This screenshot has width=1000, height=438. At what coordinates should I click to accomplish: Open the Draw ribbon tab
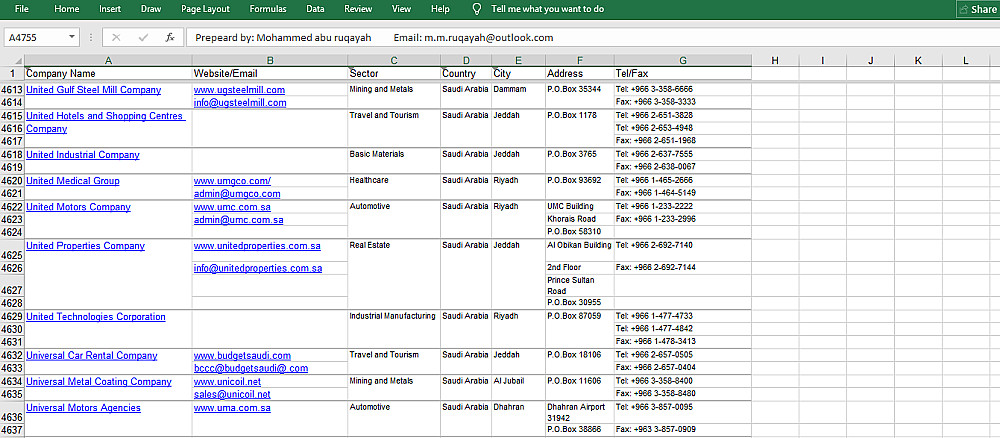[x=151, y=9]
